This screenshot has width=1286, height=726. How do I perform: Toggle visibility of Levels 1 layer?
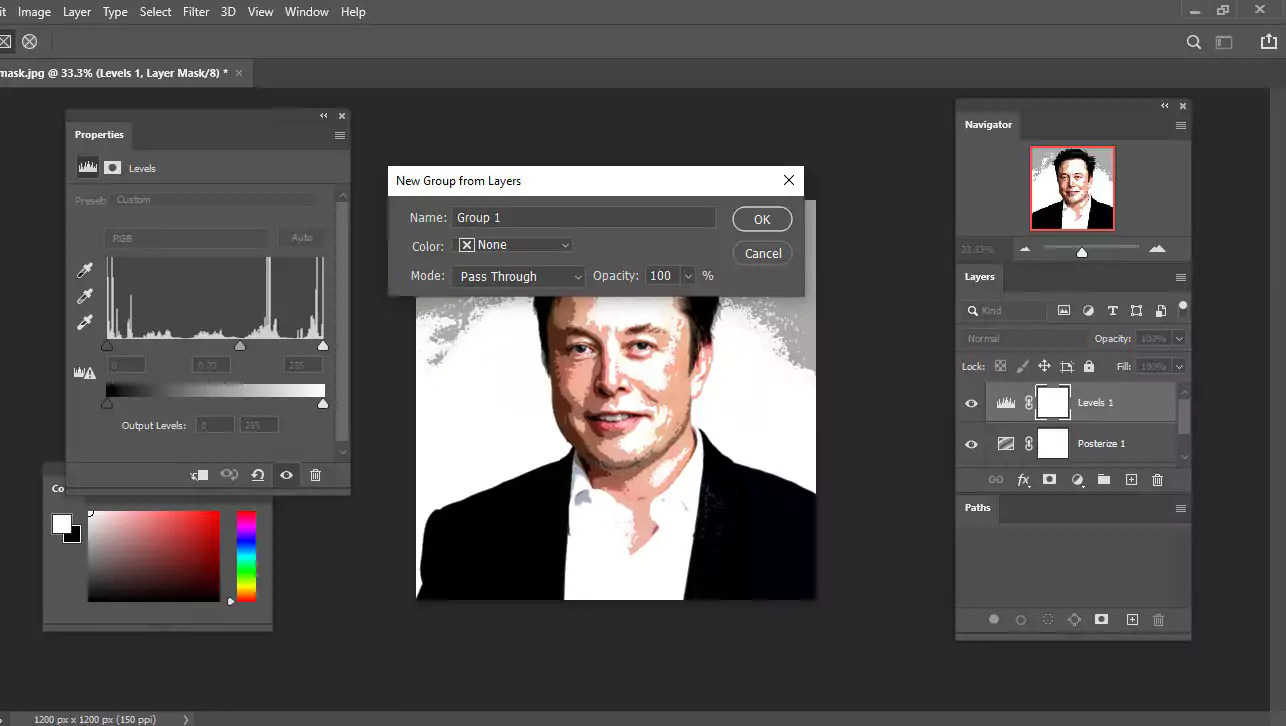971,403
